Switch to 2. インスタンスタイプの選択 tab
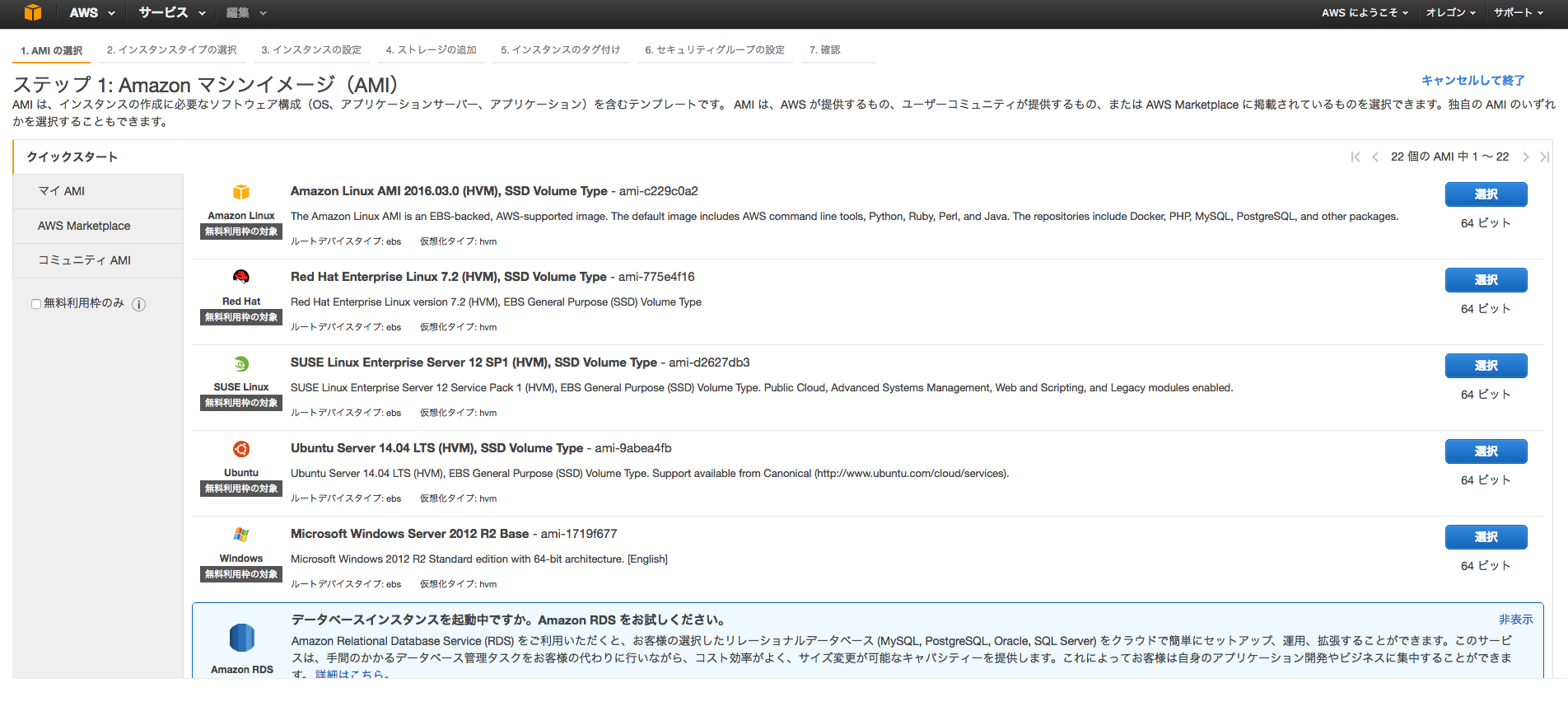This screenshot has height=711, width=1568. pyautogui.click(x=172, y=49)
